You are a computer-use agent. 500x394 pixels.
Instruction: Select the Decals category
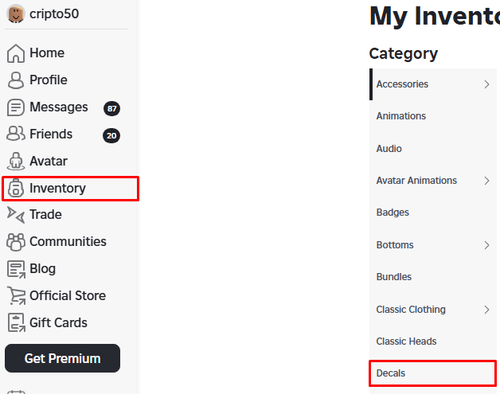[433, 373]
